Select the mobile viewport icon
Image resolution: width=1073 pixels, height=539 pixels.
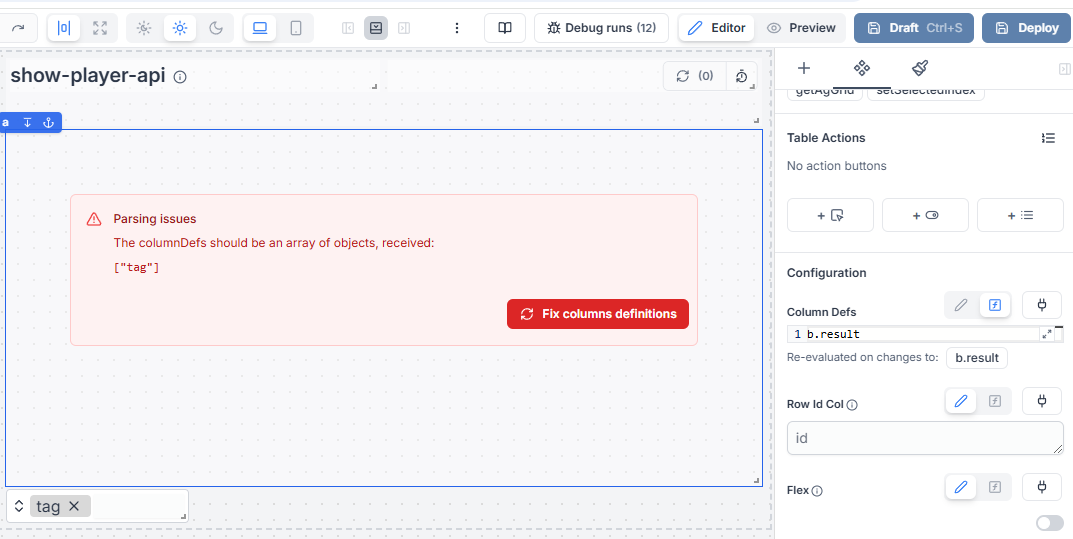(x=296, y=28)
